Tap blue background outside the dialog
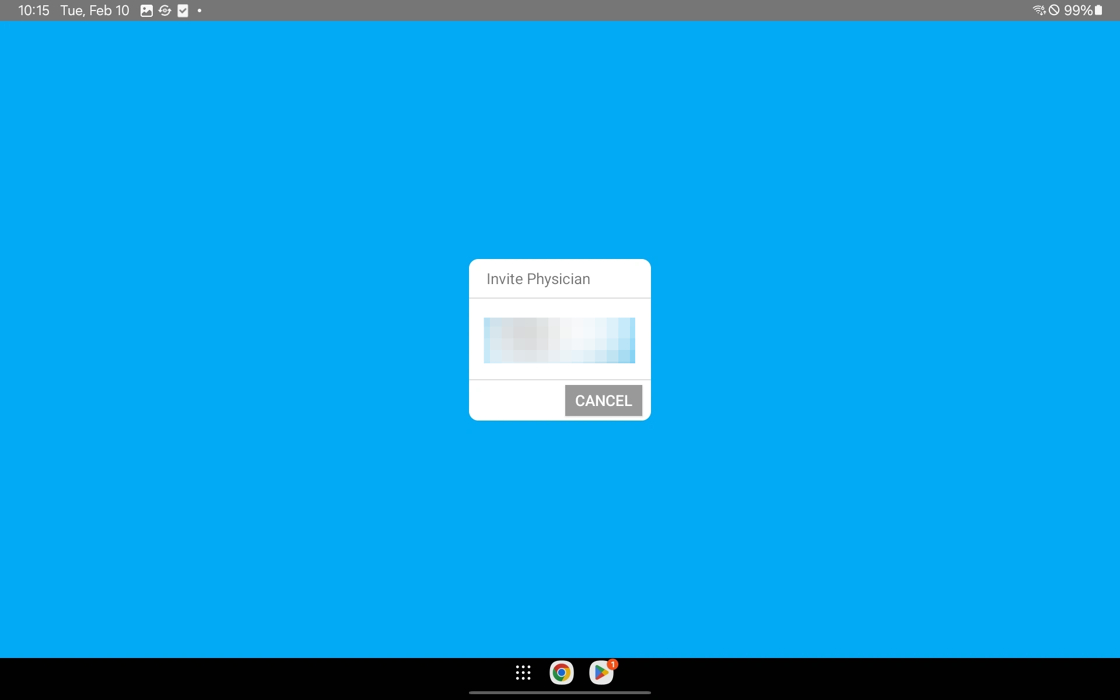 (250, 400)
